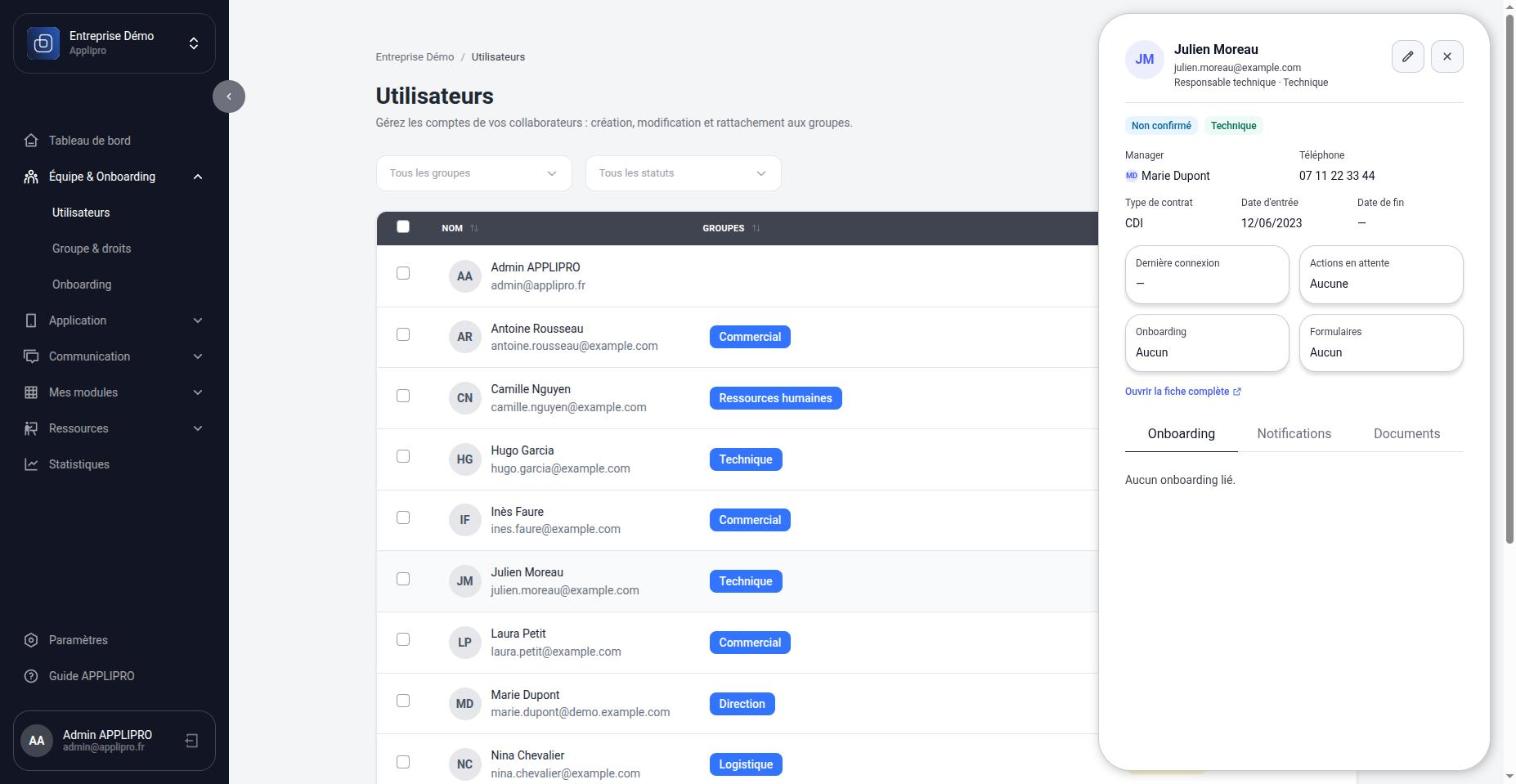Select the Onboarding tab in the detail panel
The height and width of the screenshot is (784, 1516).
(x=1181, y=434)
